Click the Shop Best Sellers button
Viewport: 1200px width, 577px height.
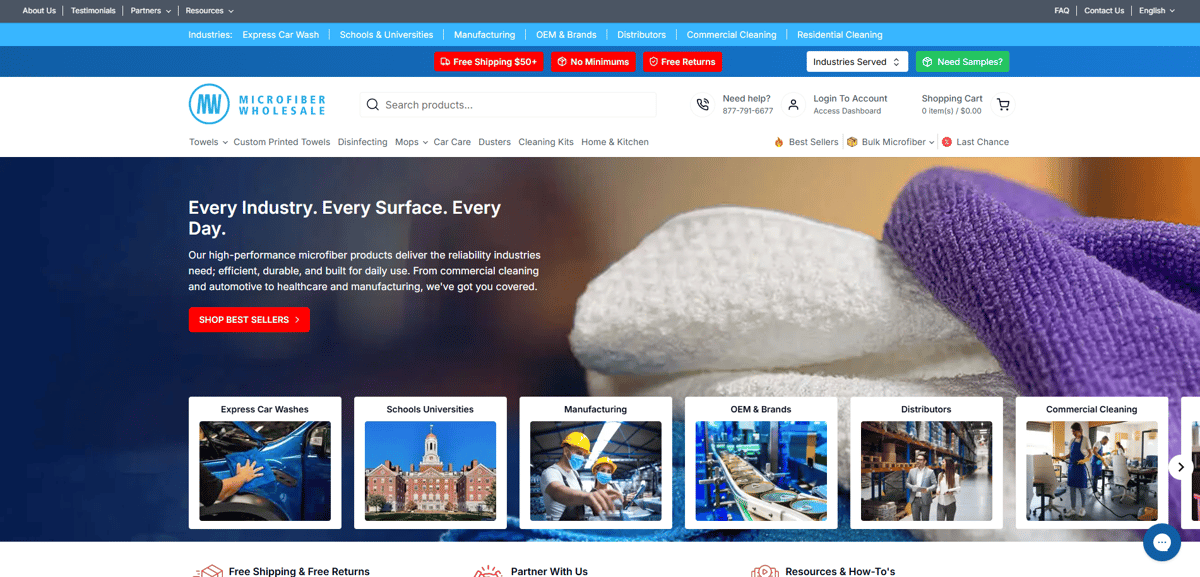click(249, 320)
